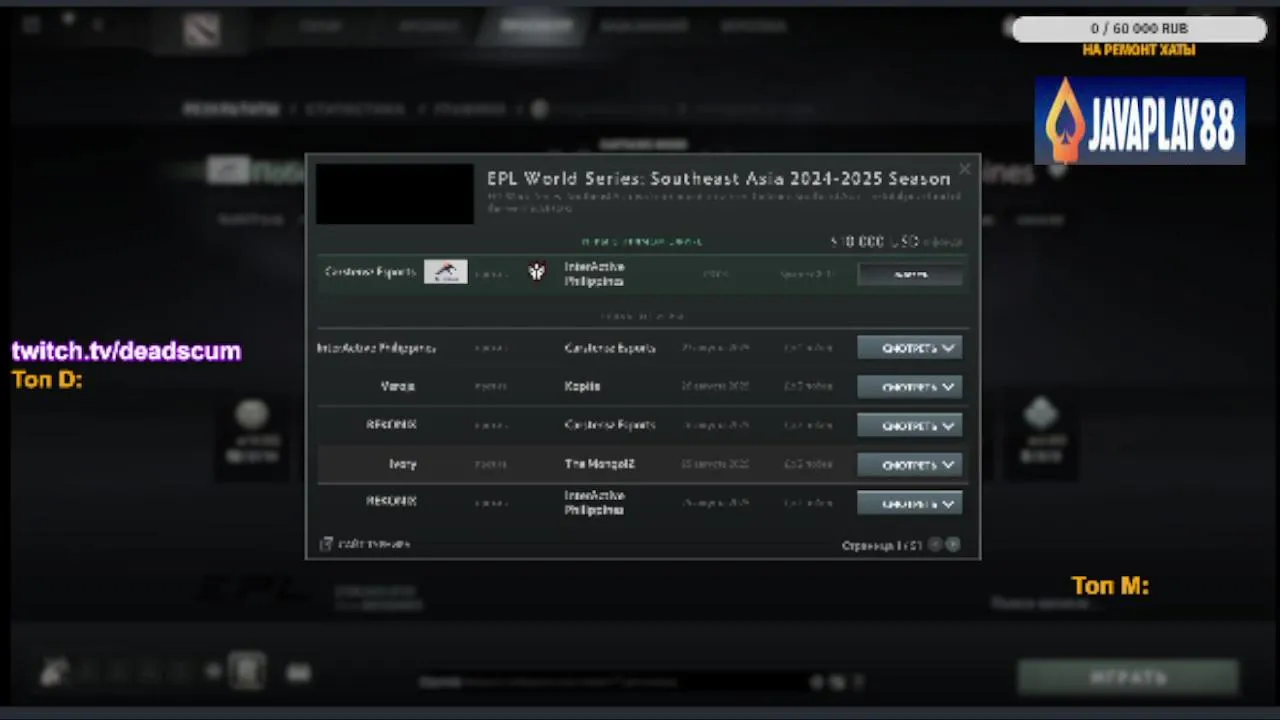This screenshot has width=1280, height=720.
Task: Watch the live Carstensz Esports match
Action: click(910, 273)
